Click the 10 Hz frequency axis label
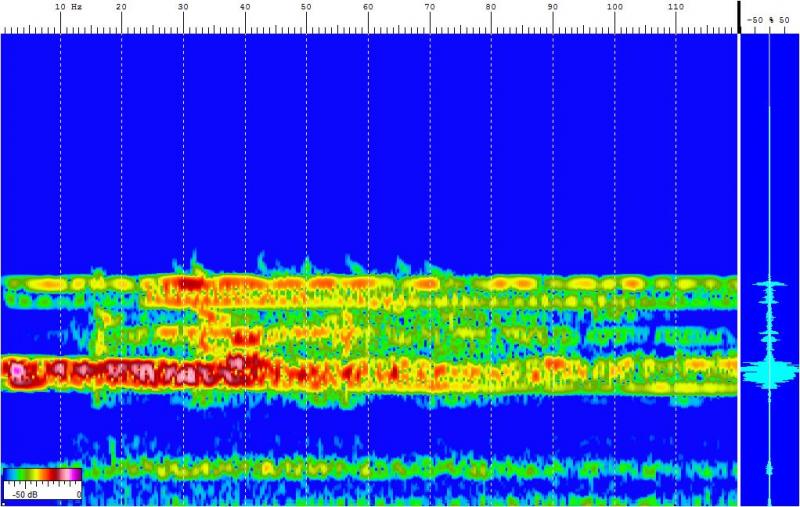Viewport: 800px width, 507px height. tap(69, 7)
